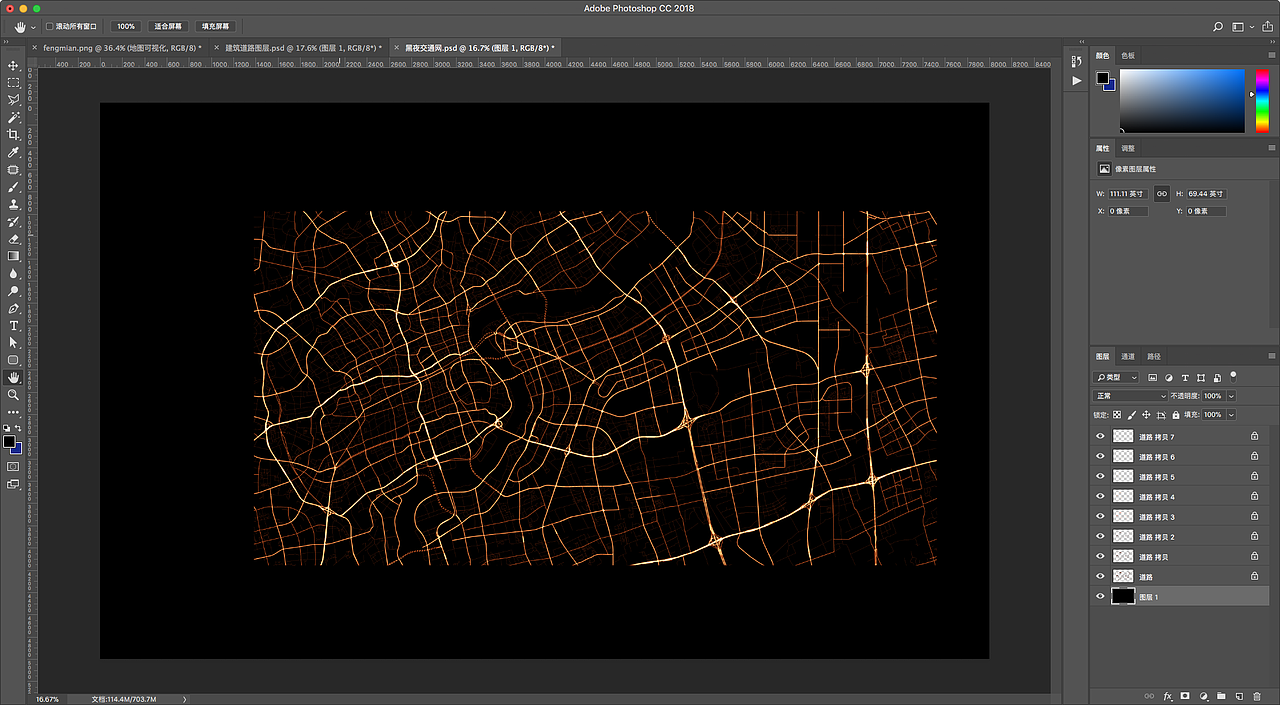This screenshot has height=705, width=1280.
Task: Open the Actions panel play icon
Action: 1076,80
